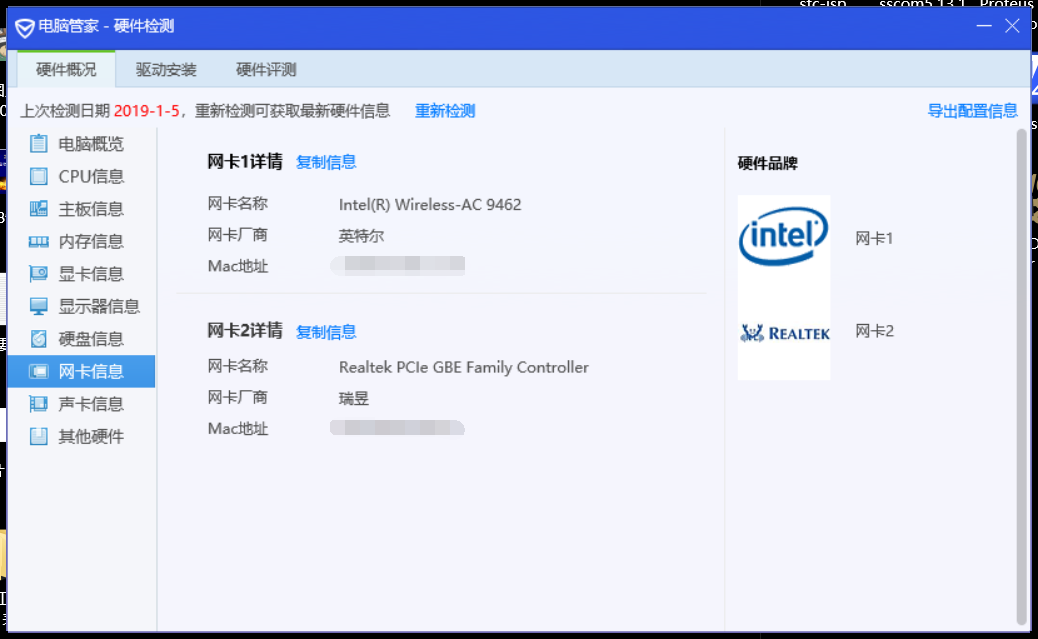Open 网卡信息 in the sidebar
The image size is (1038, 639).
point(81,371)
